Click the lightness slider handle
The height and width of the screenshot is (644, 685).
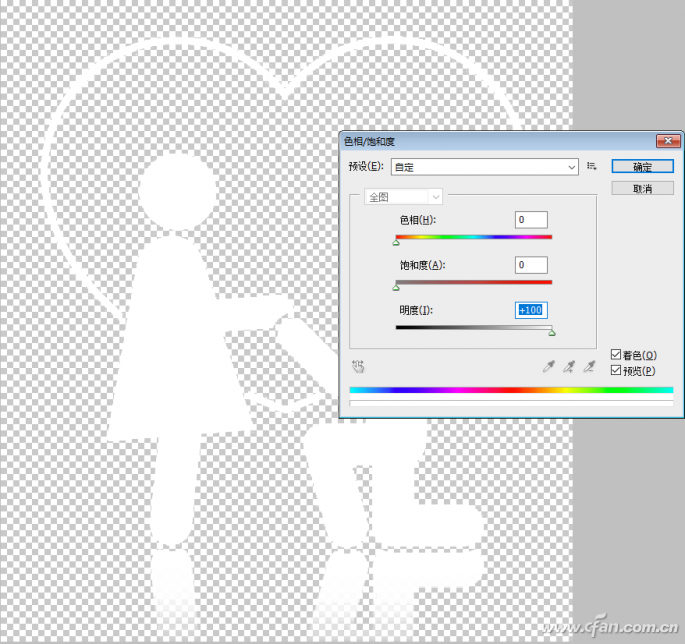coord(552,333)
